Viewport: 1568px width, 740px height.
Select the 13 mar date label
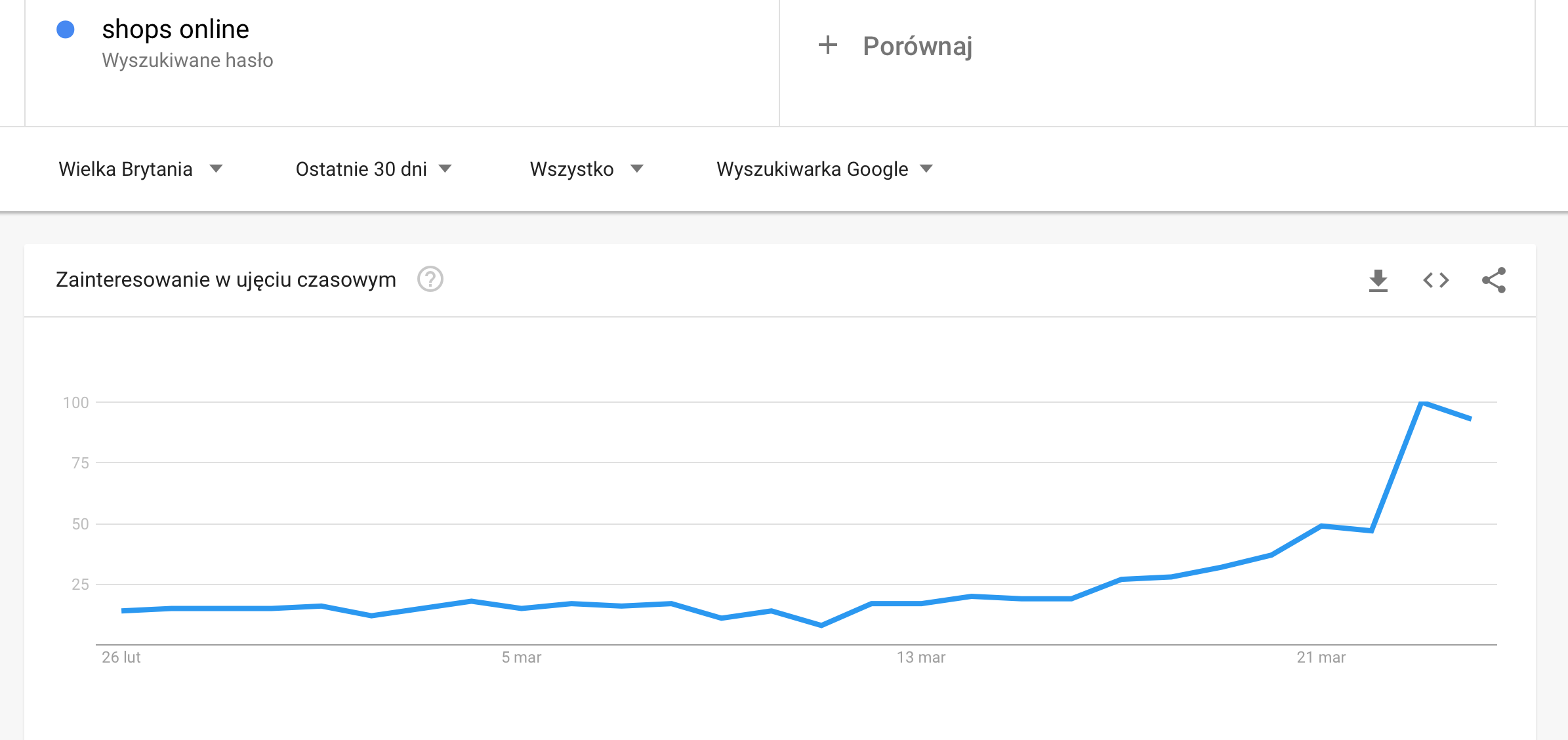click(921, 657)
